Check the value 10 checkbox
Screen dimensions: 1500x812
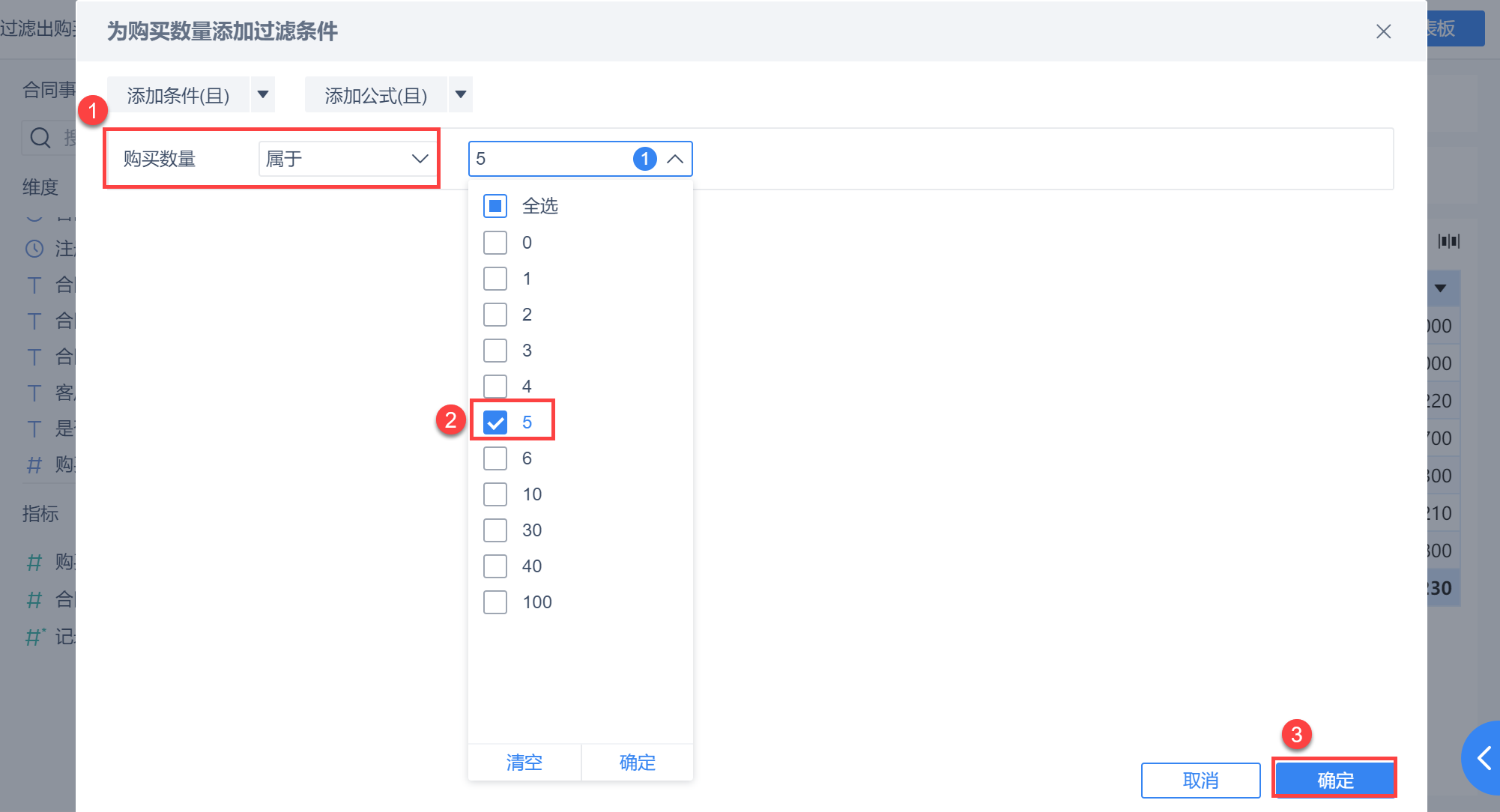[x=495, y=494]
